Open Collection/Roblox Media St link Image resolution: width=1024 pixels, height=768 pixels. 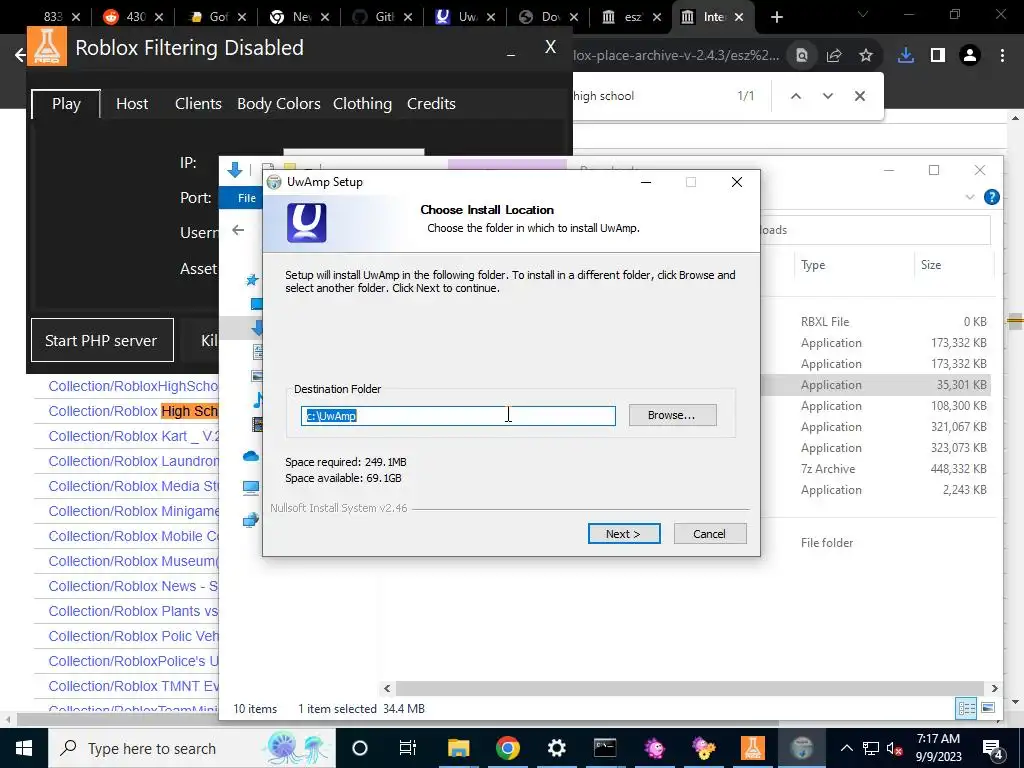tap(133, 486)
